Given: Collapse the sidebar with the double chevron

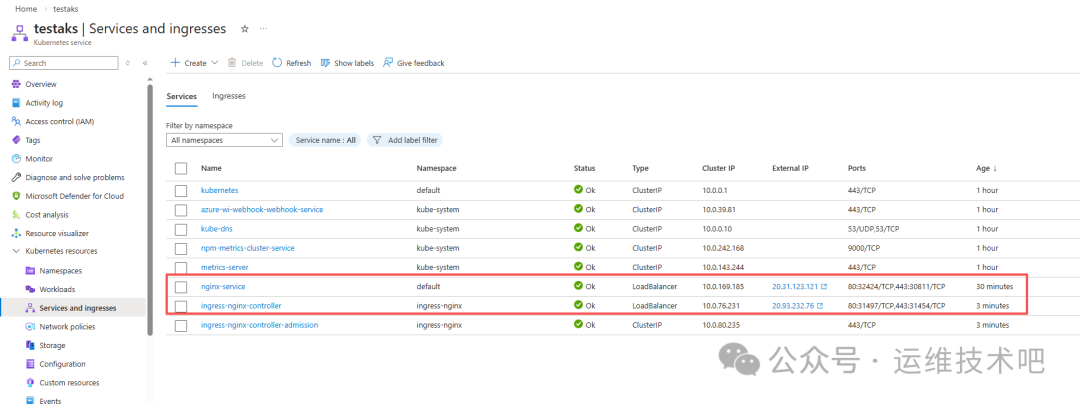Looking at the screenshot, I should pos(145,63).
